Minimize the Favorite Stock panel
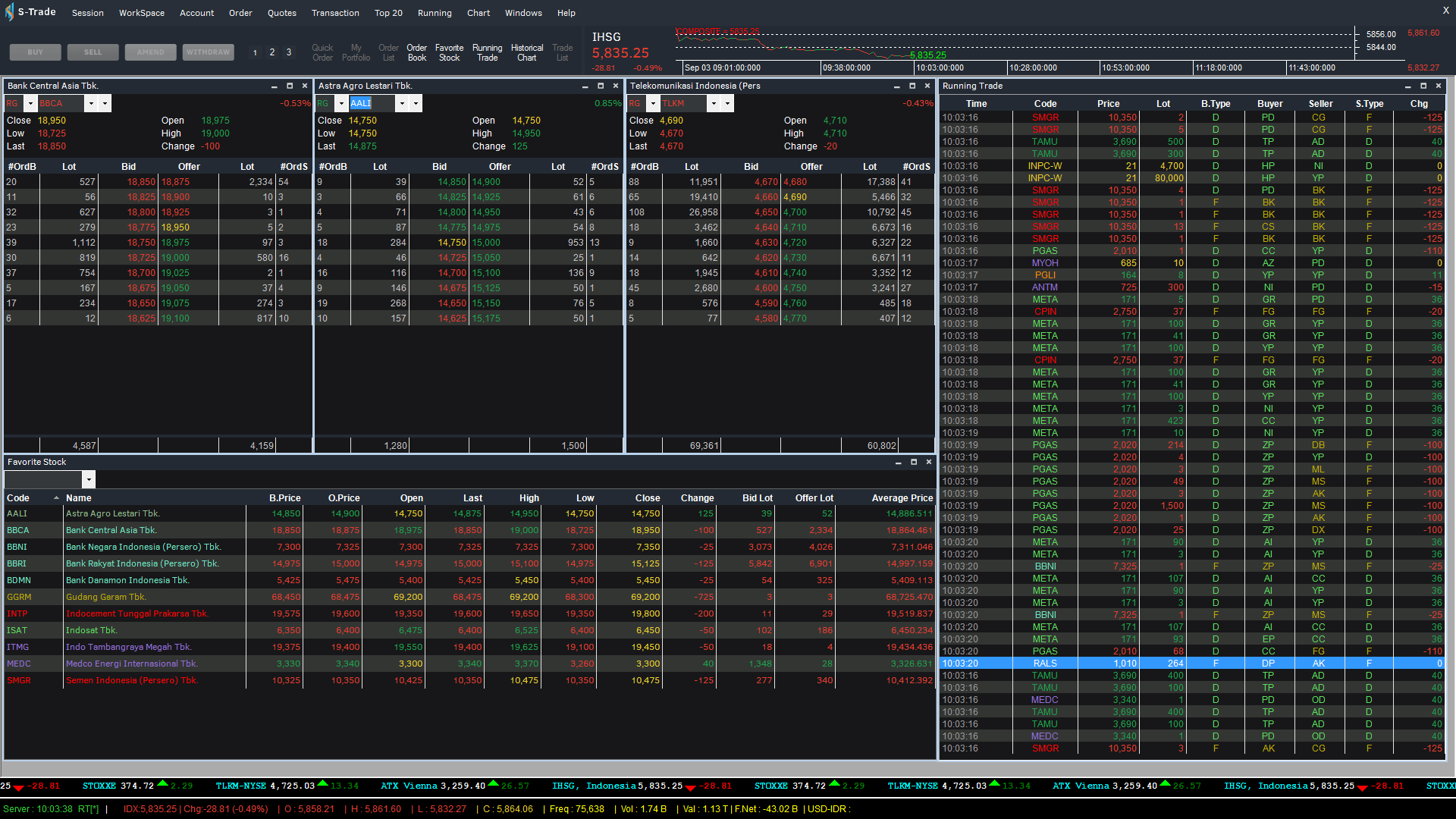This screenshot has height=819, width=1456. click(899, 462)
